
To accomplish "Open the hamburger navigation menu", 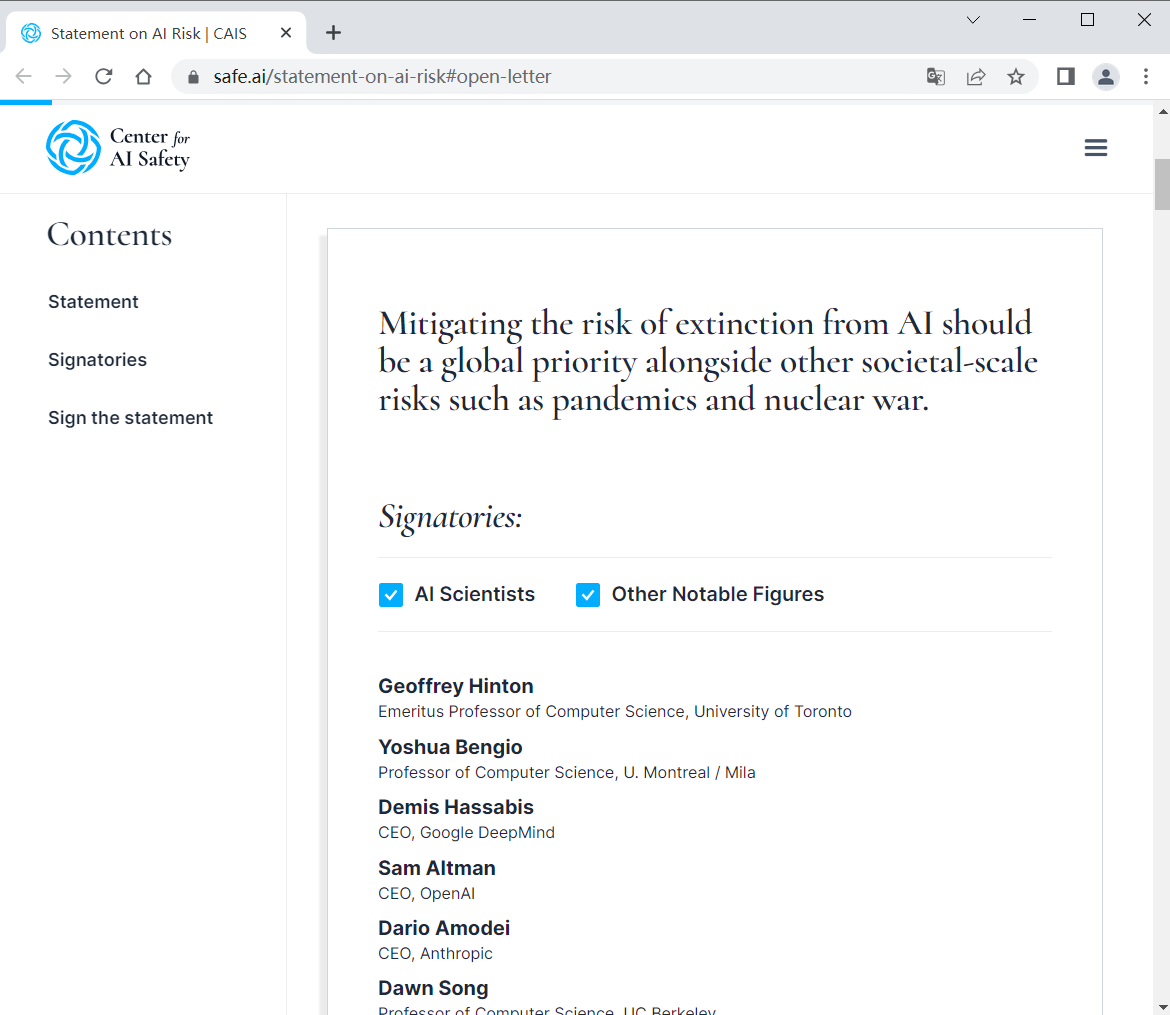I will coord(1096,148).
